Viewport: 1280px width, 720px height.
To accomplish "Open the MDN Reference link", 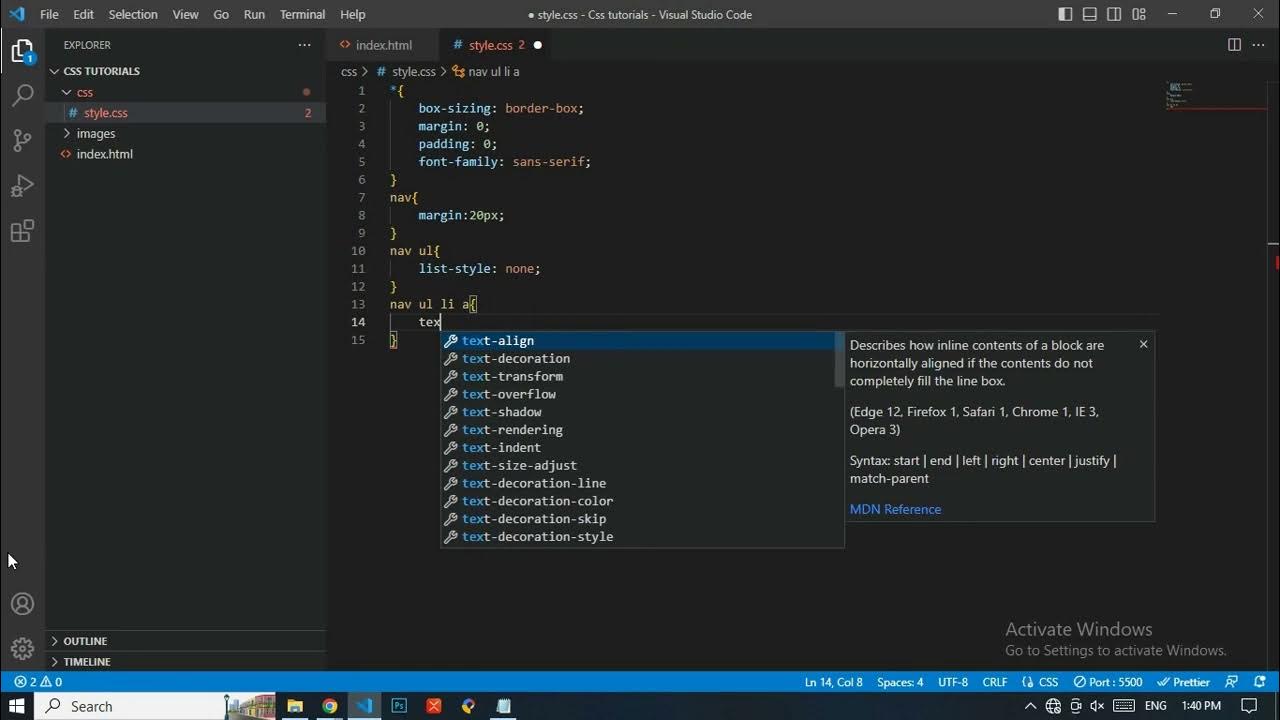I will click(895, 509).
